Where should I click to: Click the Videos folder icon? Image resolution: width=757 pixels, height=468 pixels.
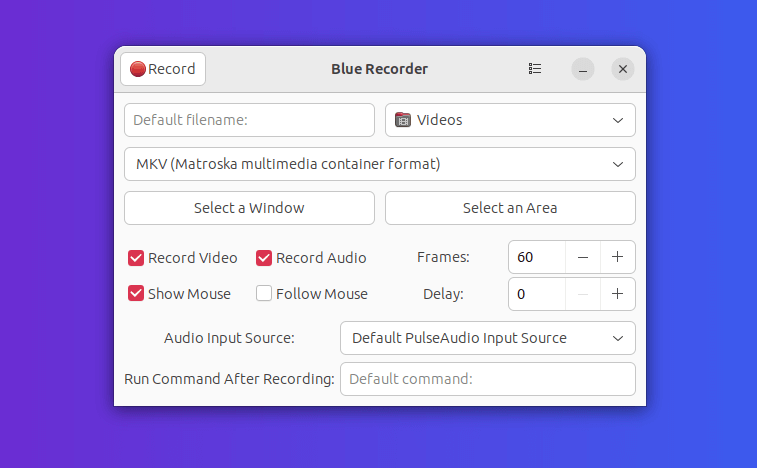coord(403,120)
